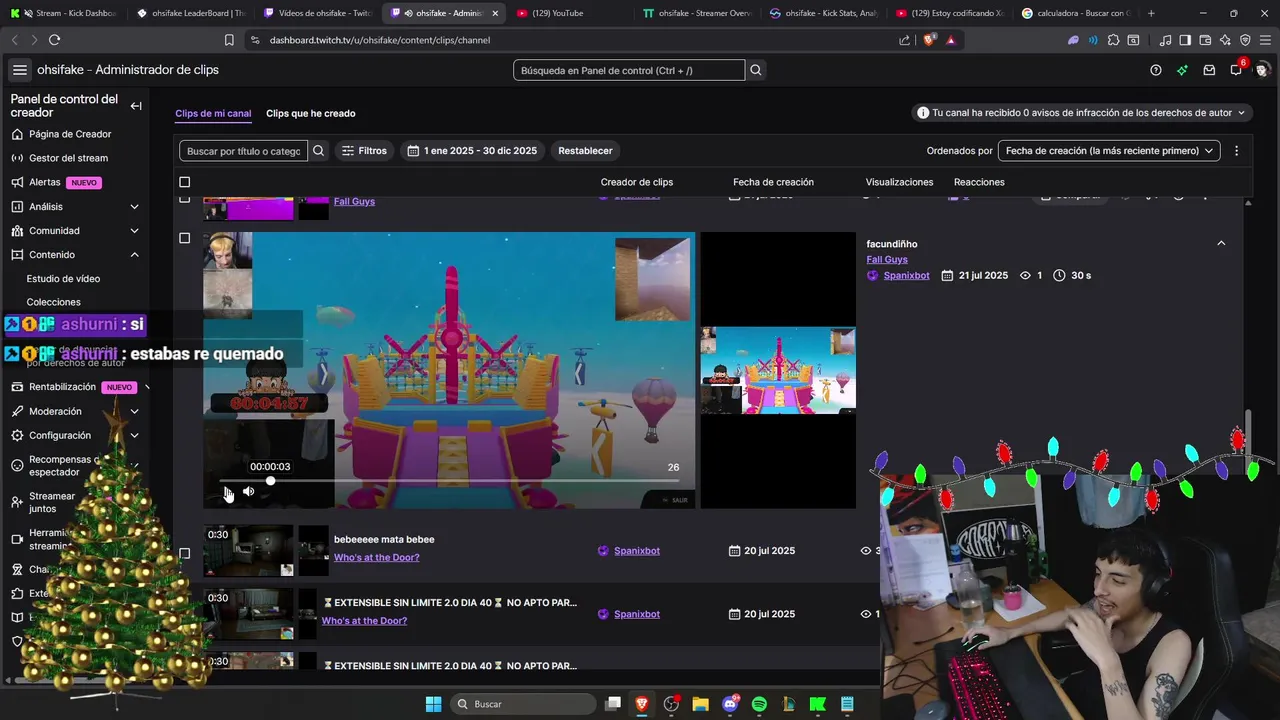Mute the clip player volume

[249, 491]
